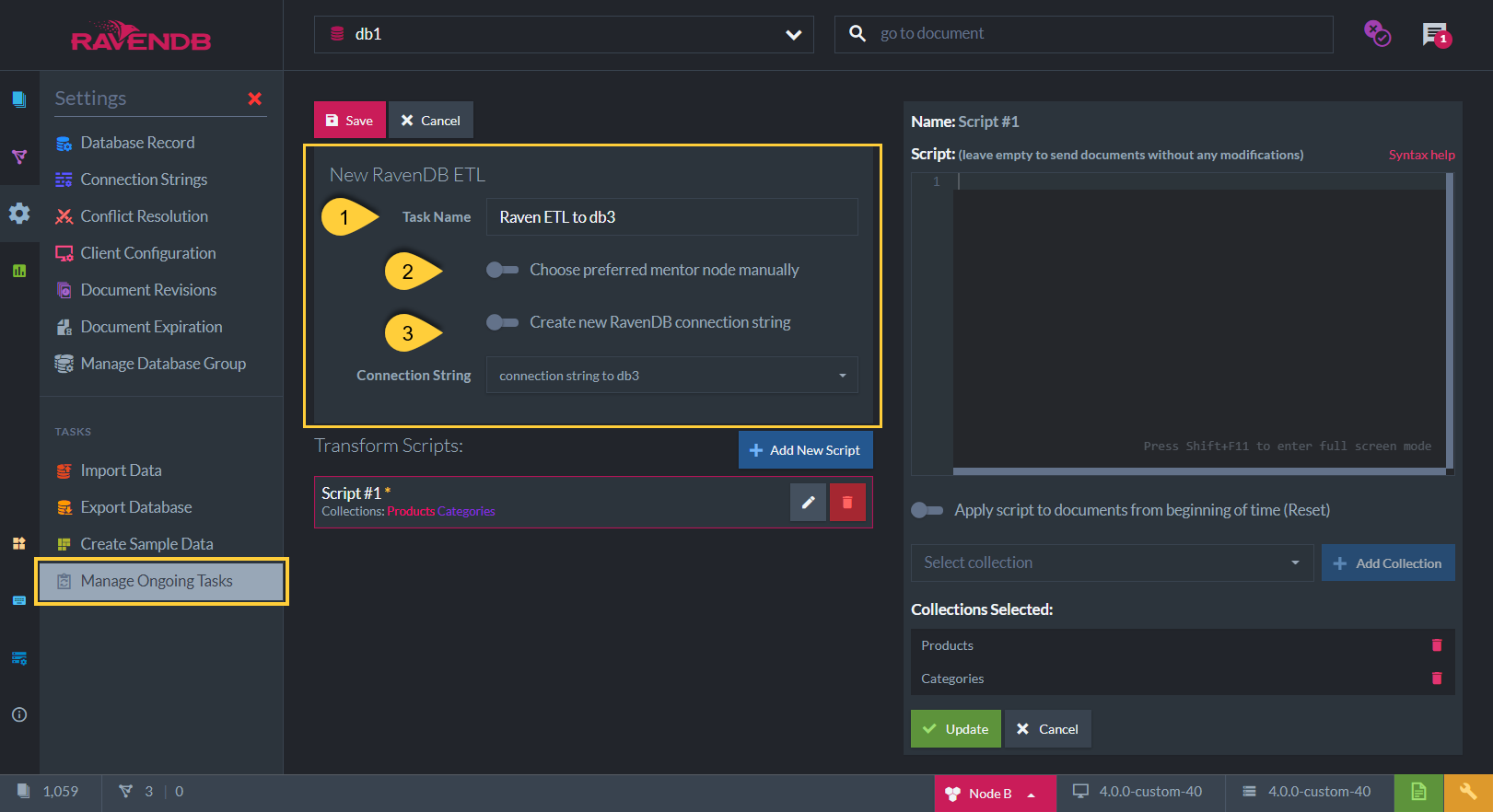This screenshot has width=1493, height=812.
Task: Open the Syntax help link
Action: pyautogui.click(x=1422, y=155)
